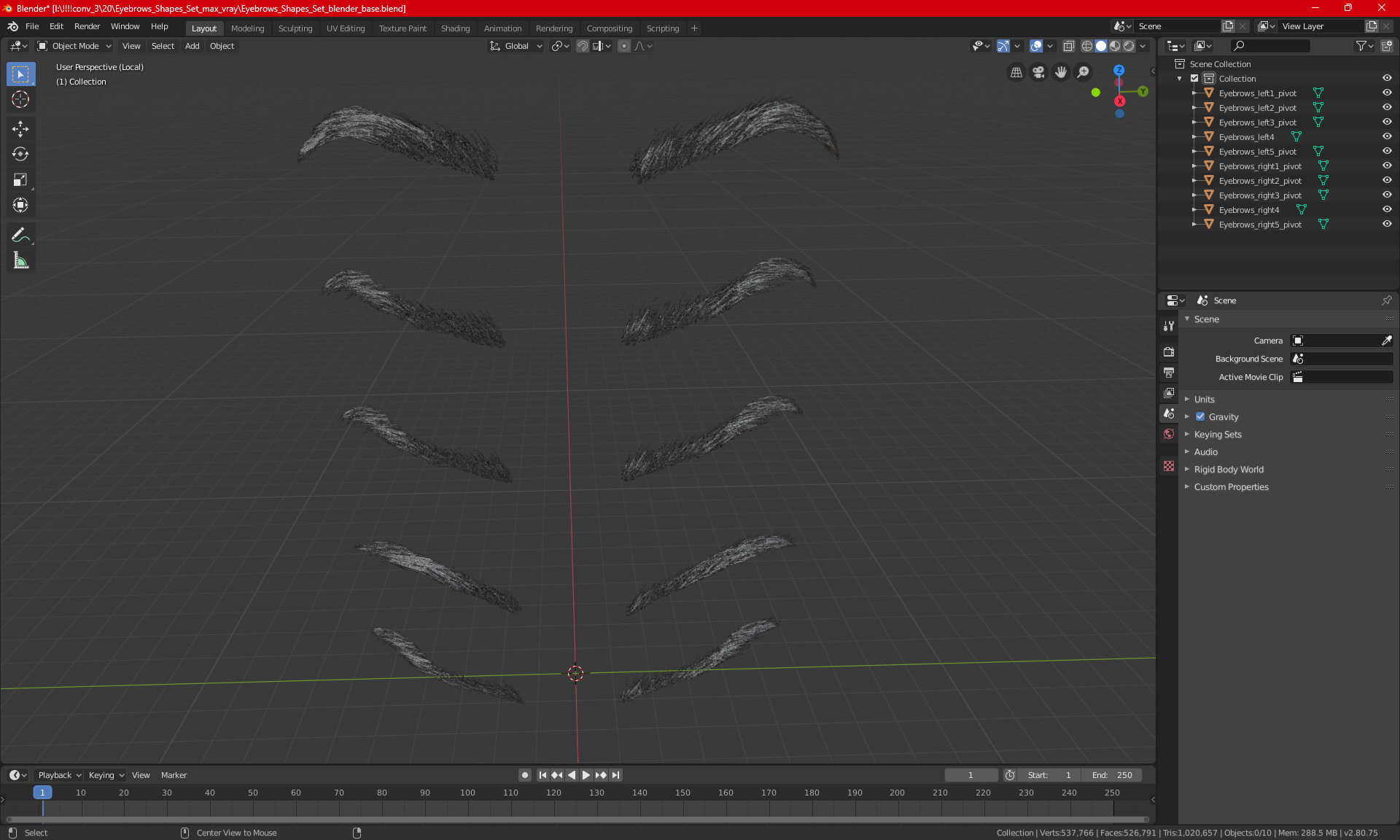Click the zoom view magnifier icon
Viewport: 1400px width, 840px height.
coord(1084,72)
